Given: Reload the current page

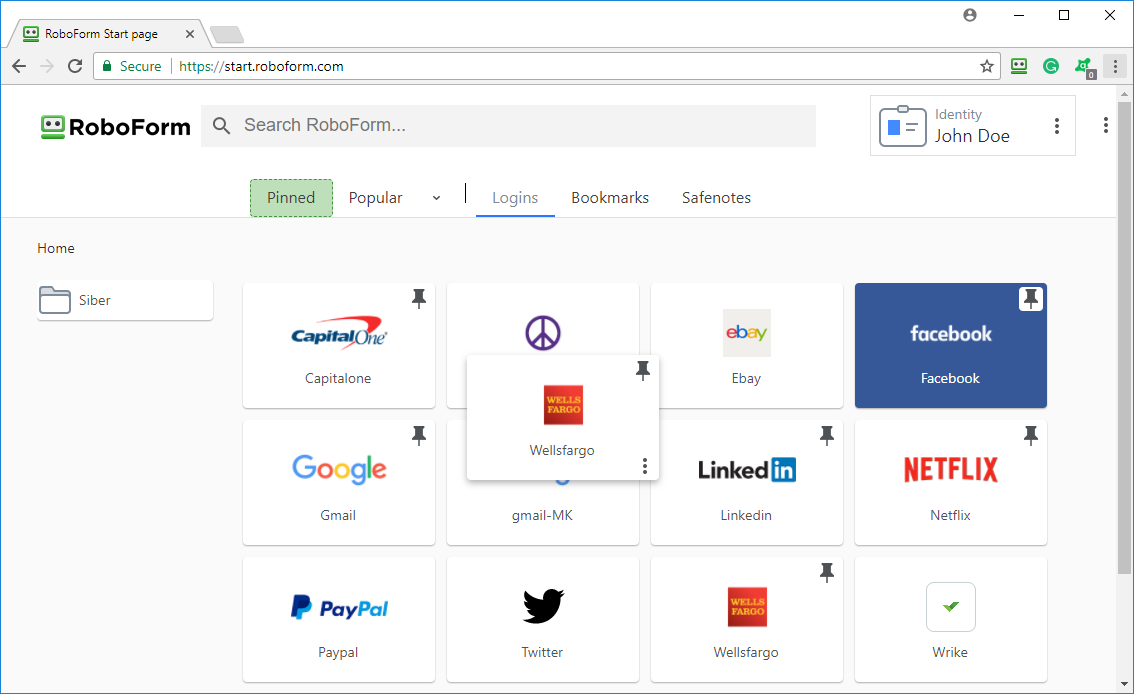Looking at the screenshot, I should (x=75, y=67).
